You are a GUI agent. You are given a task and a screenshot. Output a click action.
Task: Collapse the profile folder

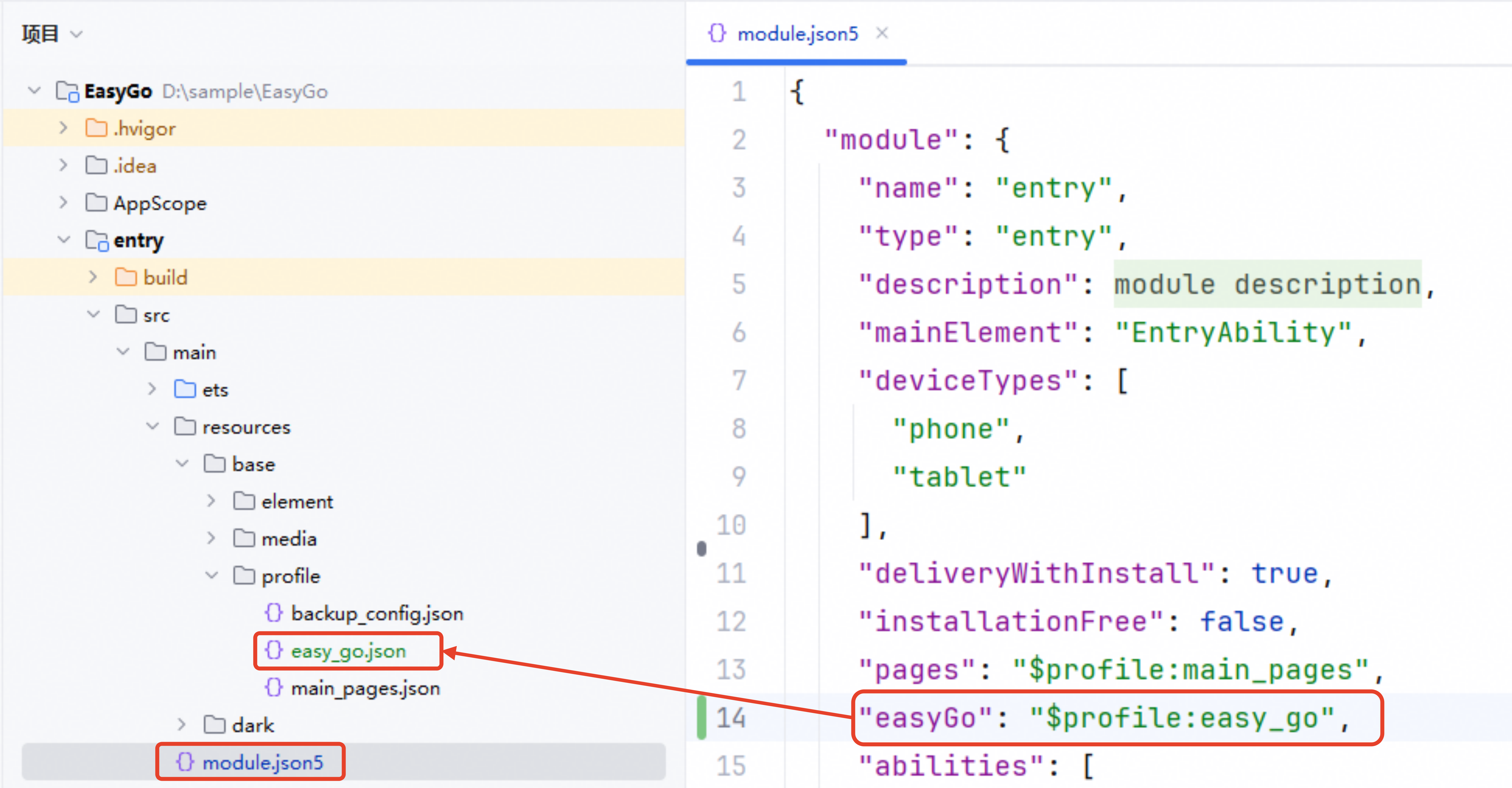click(211, 575)
